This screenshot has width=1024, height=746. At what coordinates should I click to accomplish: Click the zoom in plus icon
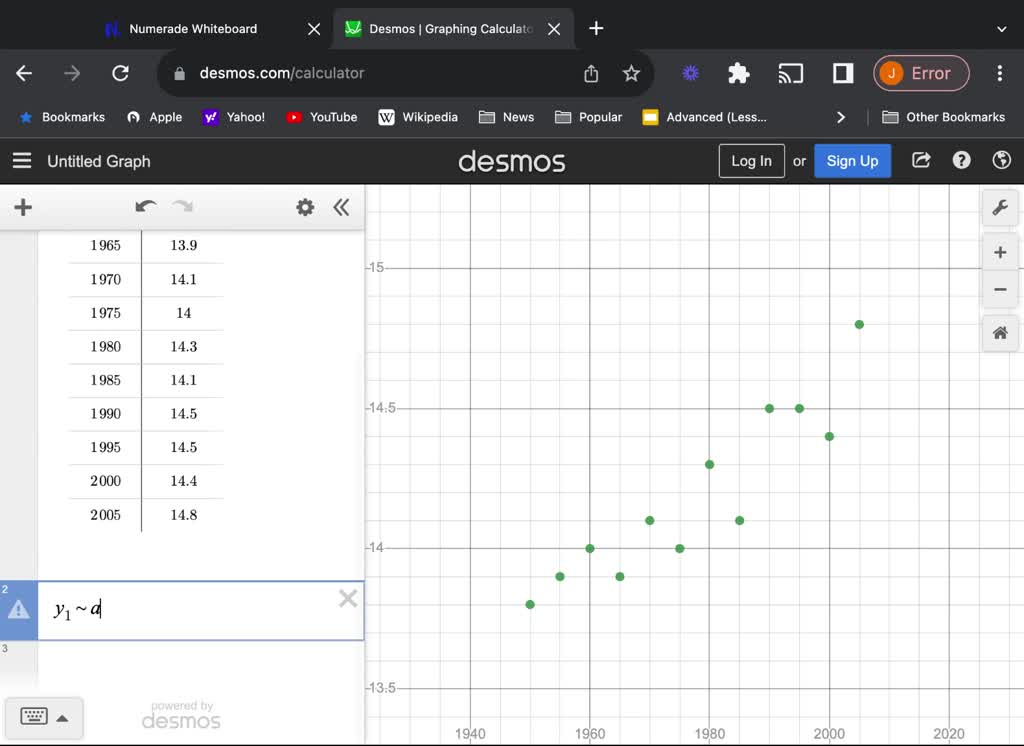[1000, 252]
